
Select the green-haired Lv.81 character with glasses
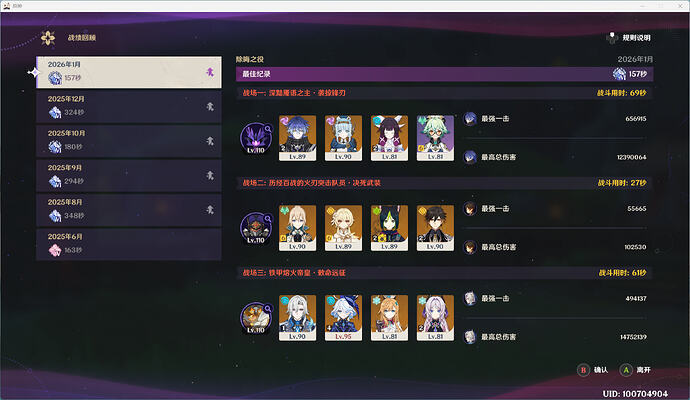click(x=435, y=138)
